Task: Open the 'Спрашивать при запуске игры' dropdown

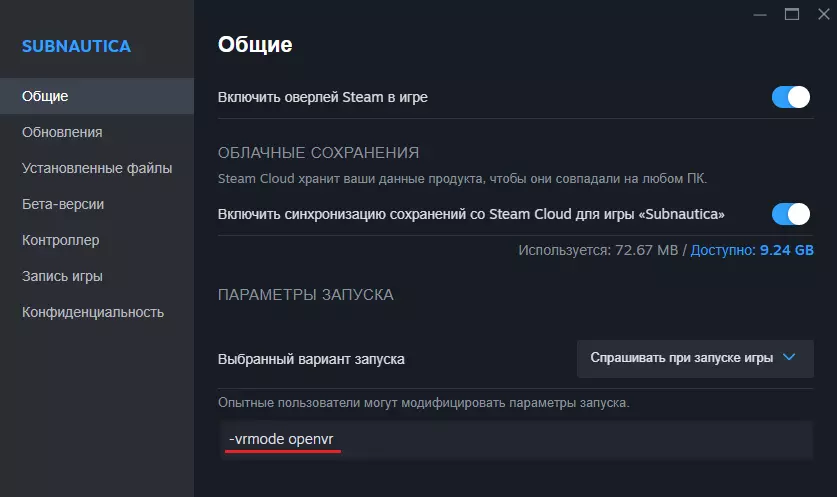Action: pyautogui.click(x=695, y=358)
